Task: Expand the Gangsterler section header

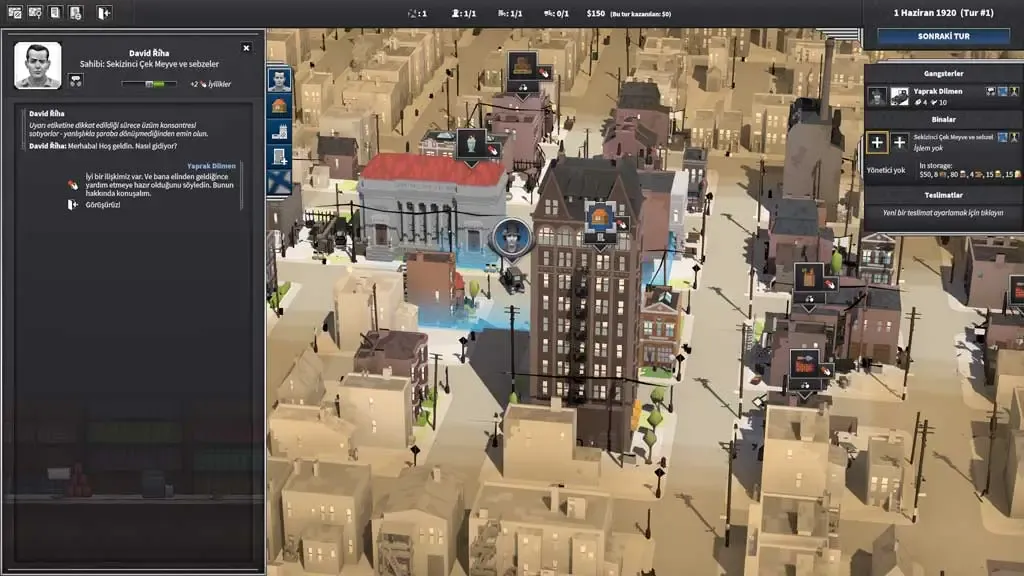Action: click(943, 74)
